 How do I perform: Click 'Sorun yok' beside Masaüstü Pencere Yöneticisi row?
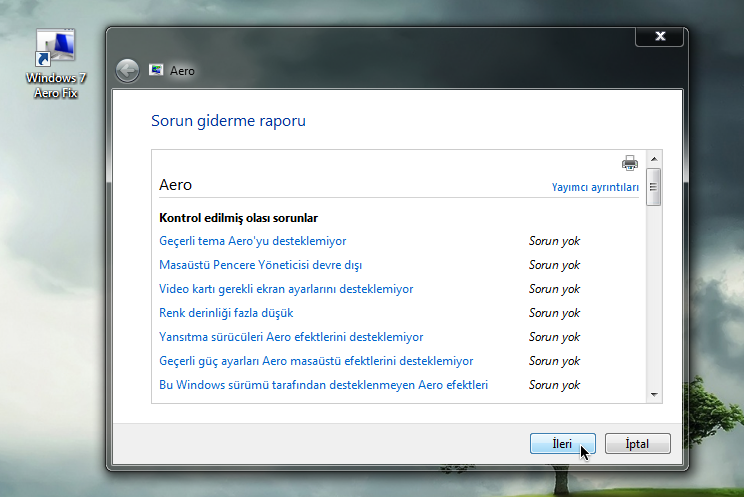point(554,265)
